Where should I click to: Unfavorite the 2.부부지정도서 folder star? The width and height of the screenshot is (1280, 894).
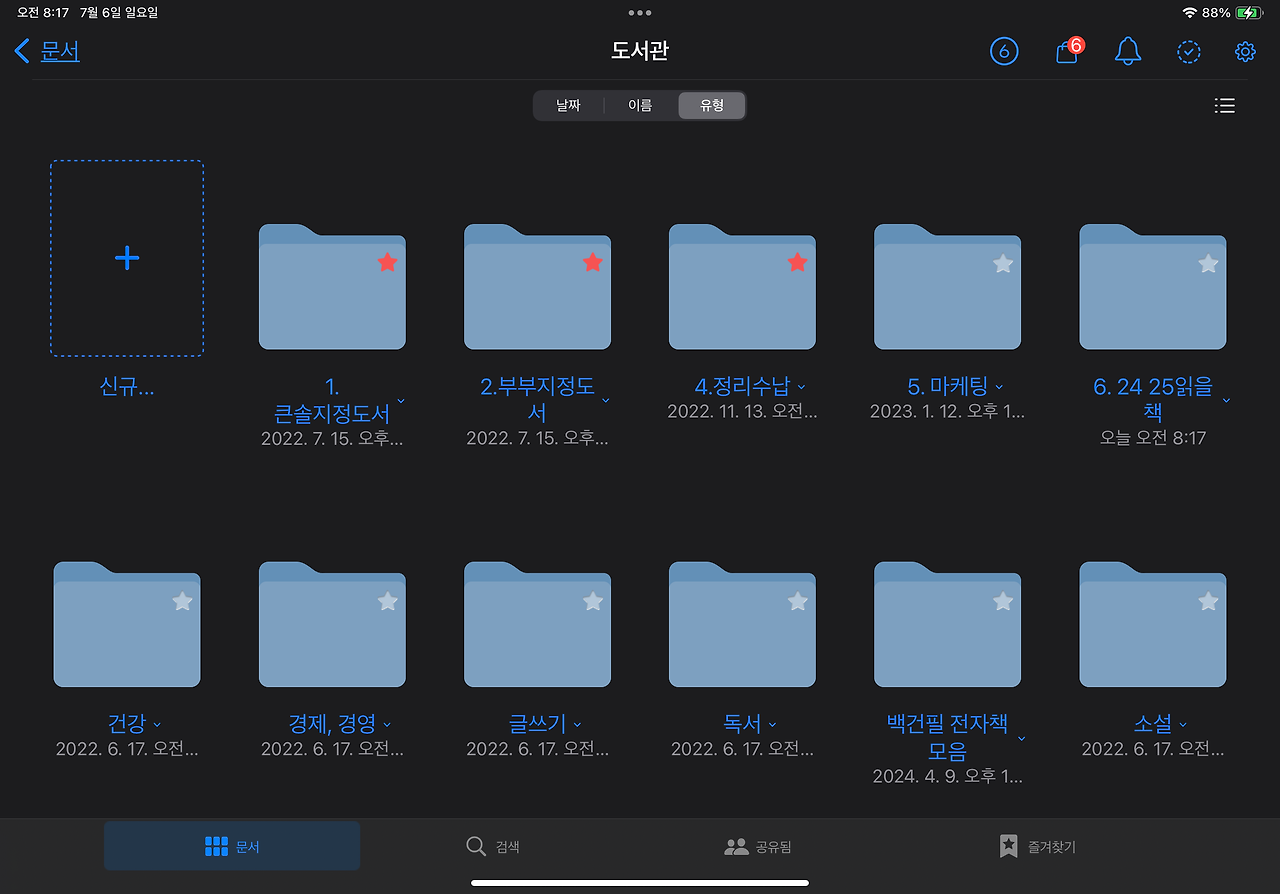(x=592, y=262)
